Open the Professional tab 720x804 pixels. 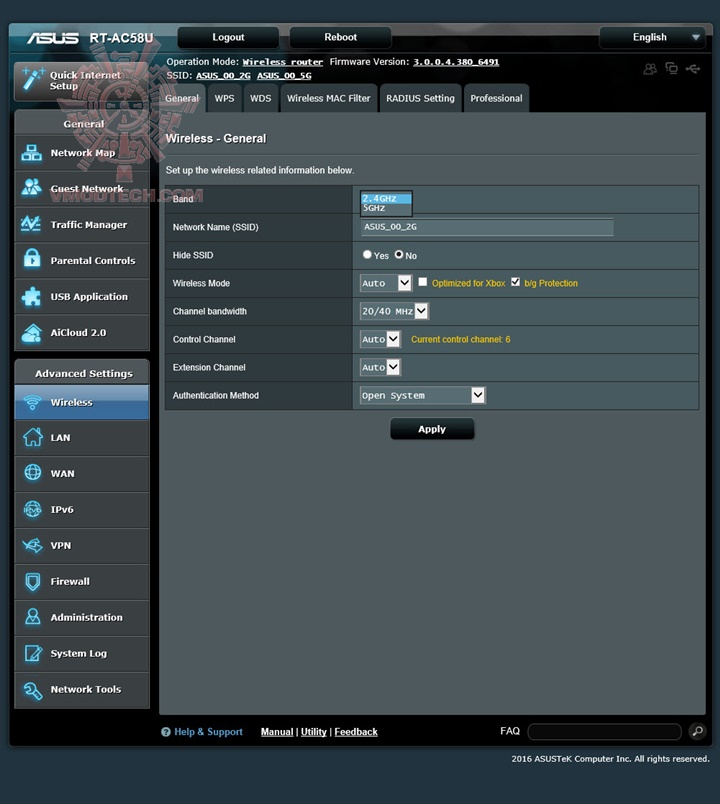[496, 98]
